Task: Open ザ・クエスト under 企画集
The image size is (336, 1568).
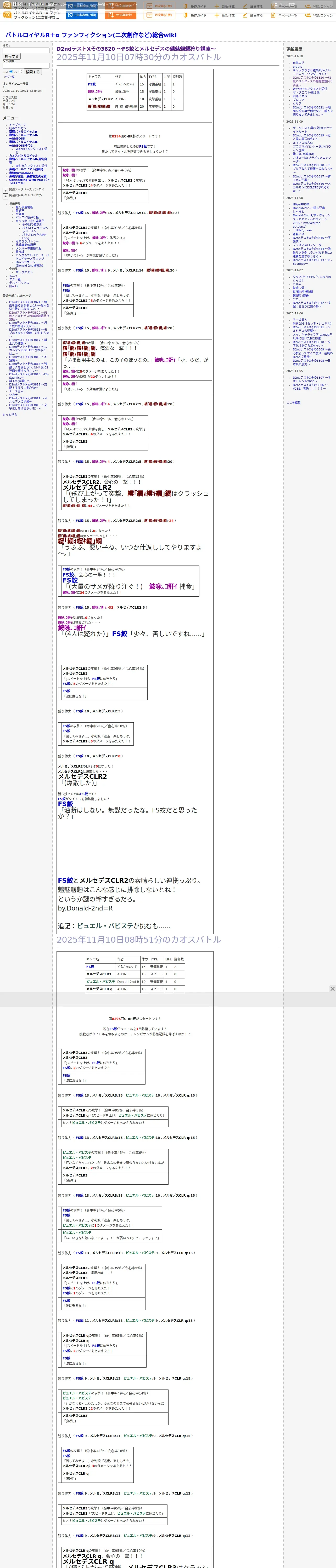Action: pyautogui.click(x=24, y=273)
